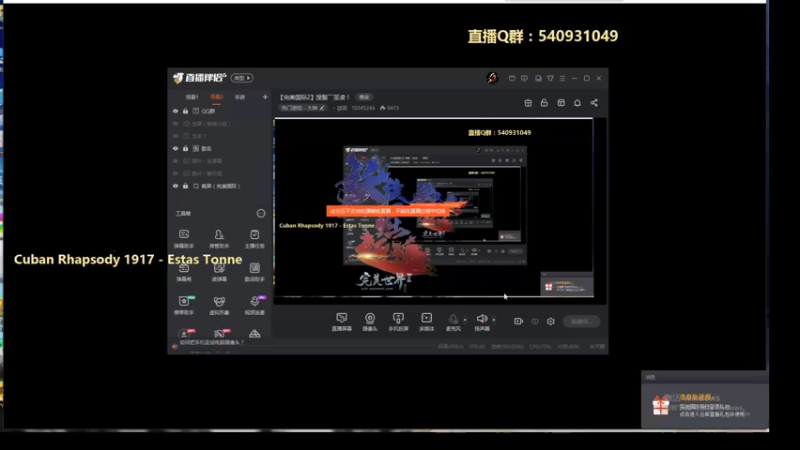Click the CPU usage status entry
Viewport: 800px width, 450px height.
(540, 347)
